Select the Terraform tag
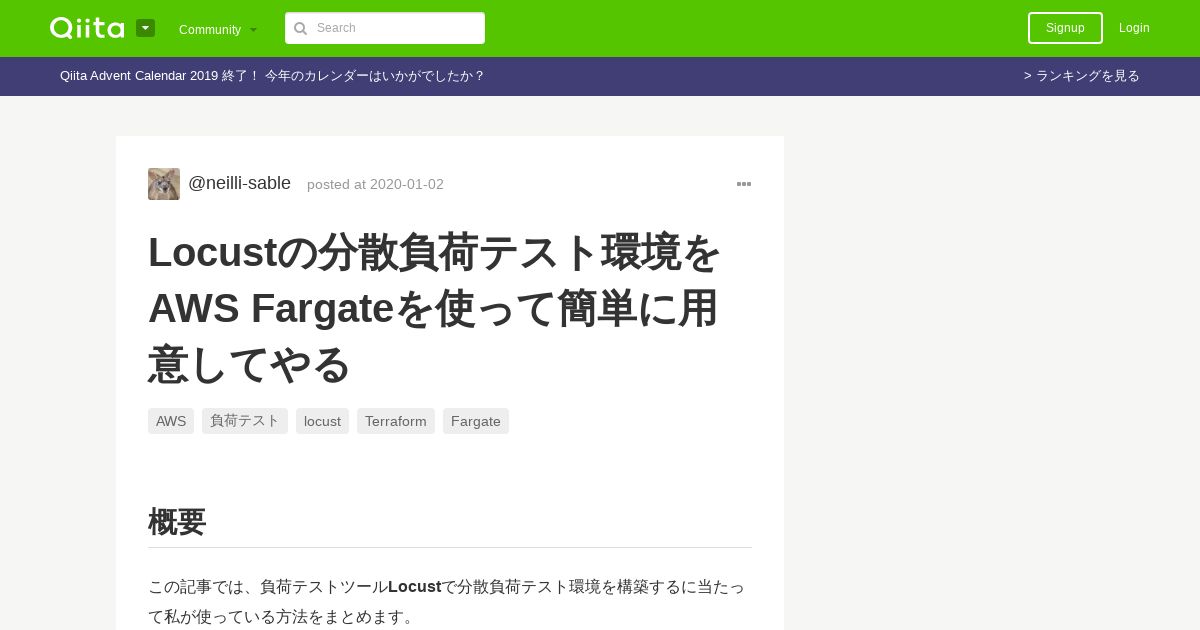Image resolution: width=1200 pixels, height=630 pixels. [396, 421]
